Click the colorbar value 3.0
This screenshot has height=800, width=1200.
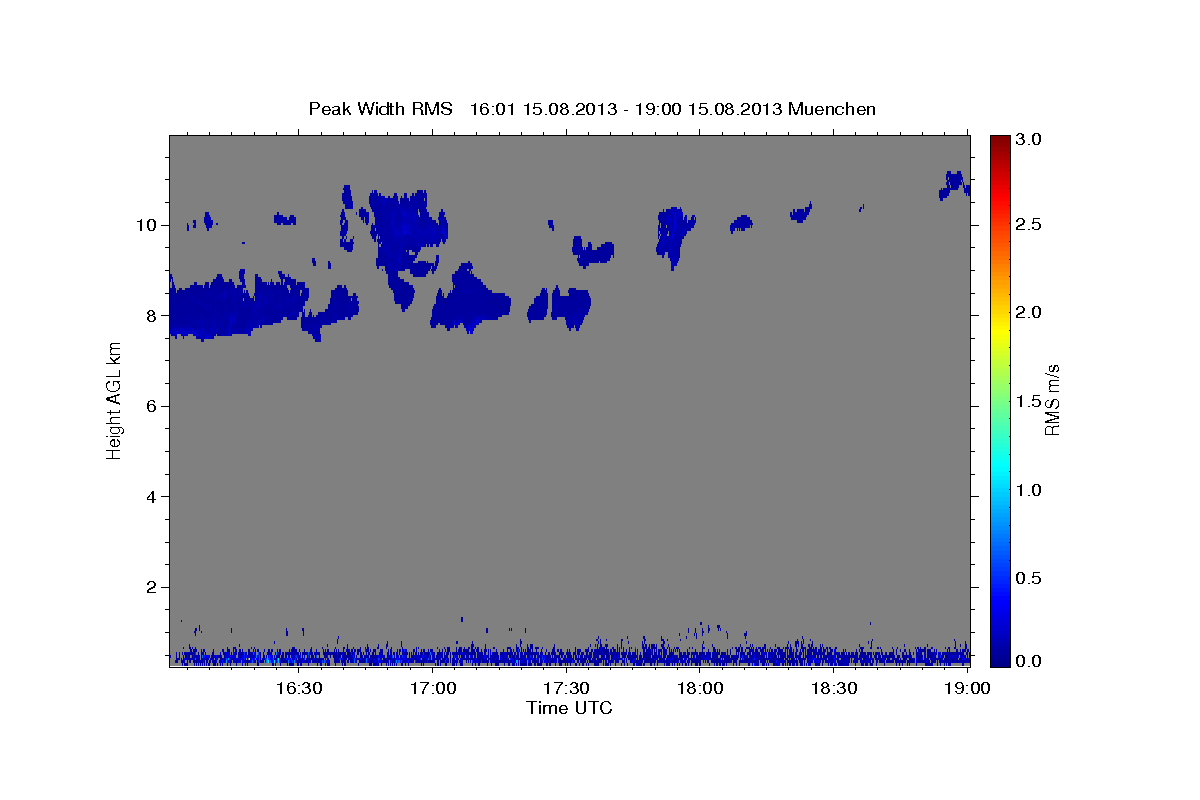(1029, 140)
